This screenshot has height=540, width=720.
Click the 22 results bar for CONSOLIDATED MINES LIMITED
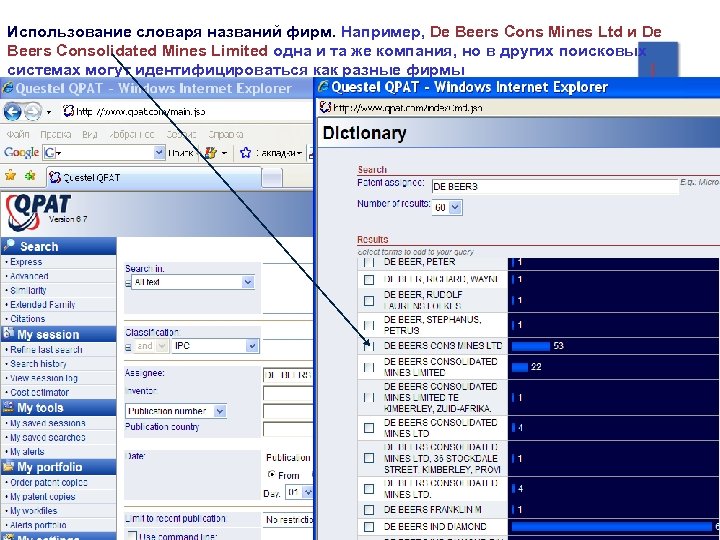[x=519, y=367]
